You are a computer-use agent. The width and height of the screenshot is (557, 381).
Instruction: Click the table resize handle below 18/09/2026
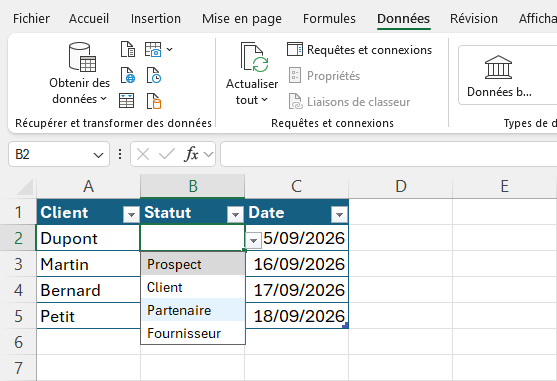coord(346,326)
